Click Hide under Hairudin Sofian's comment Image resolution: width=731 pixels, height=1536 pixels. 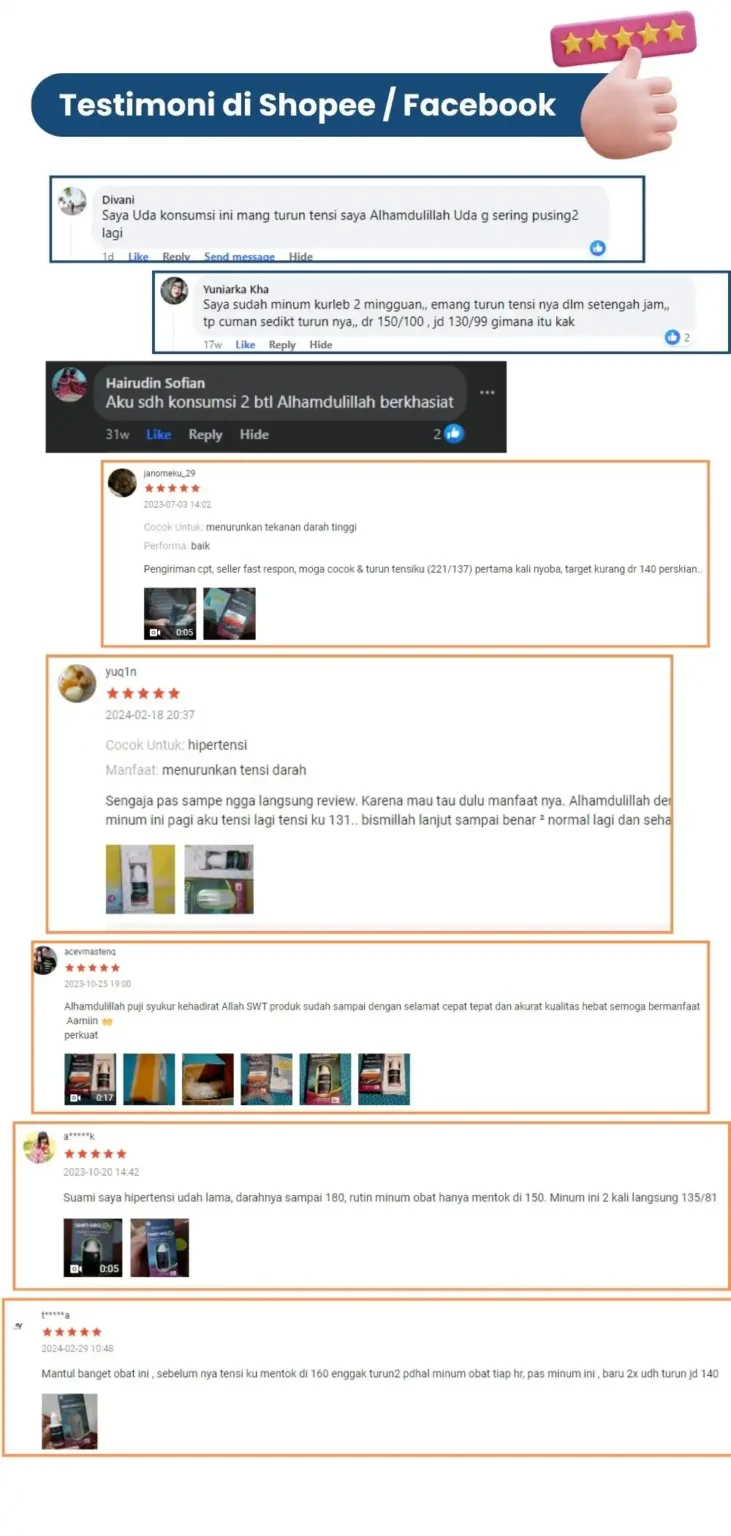click(x=254, y=435)
